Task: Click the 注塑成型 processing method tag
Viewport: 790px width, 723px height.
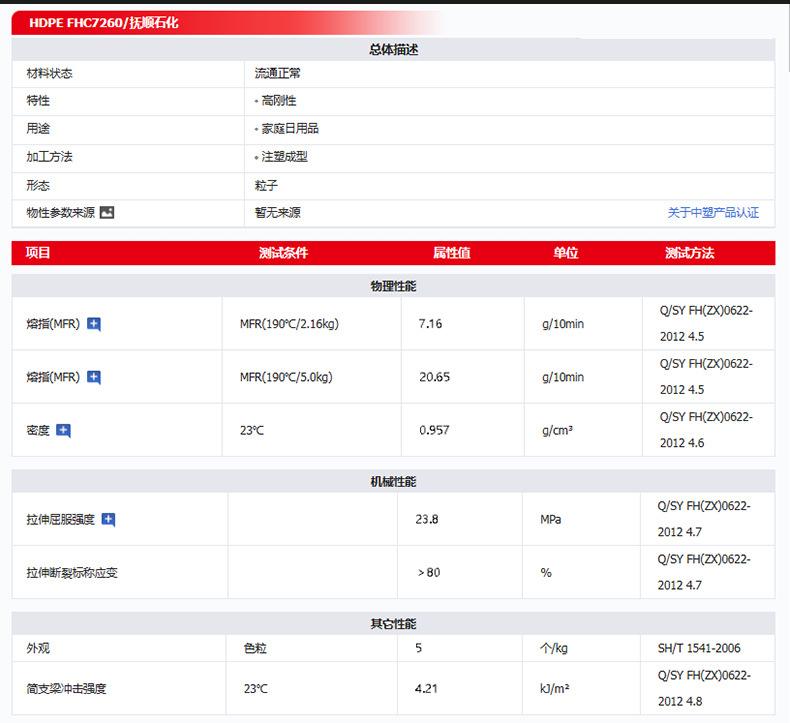Action: 284,157
